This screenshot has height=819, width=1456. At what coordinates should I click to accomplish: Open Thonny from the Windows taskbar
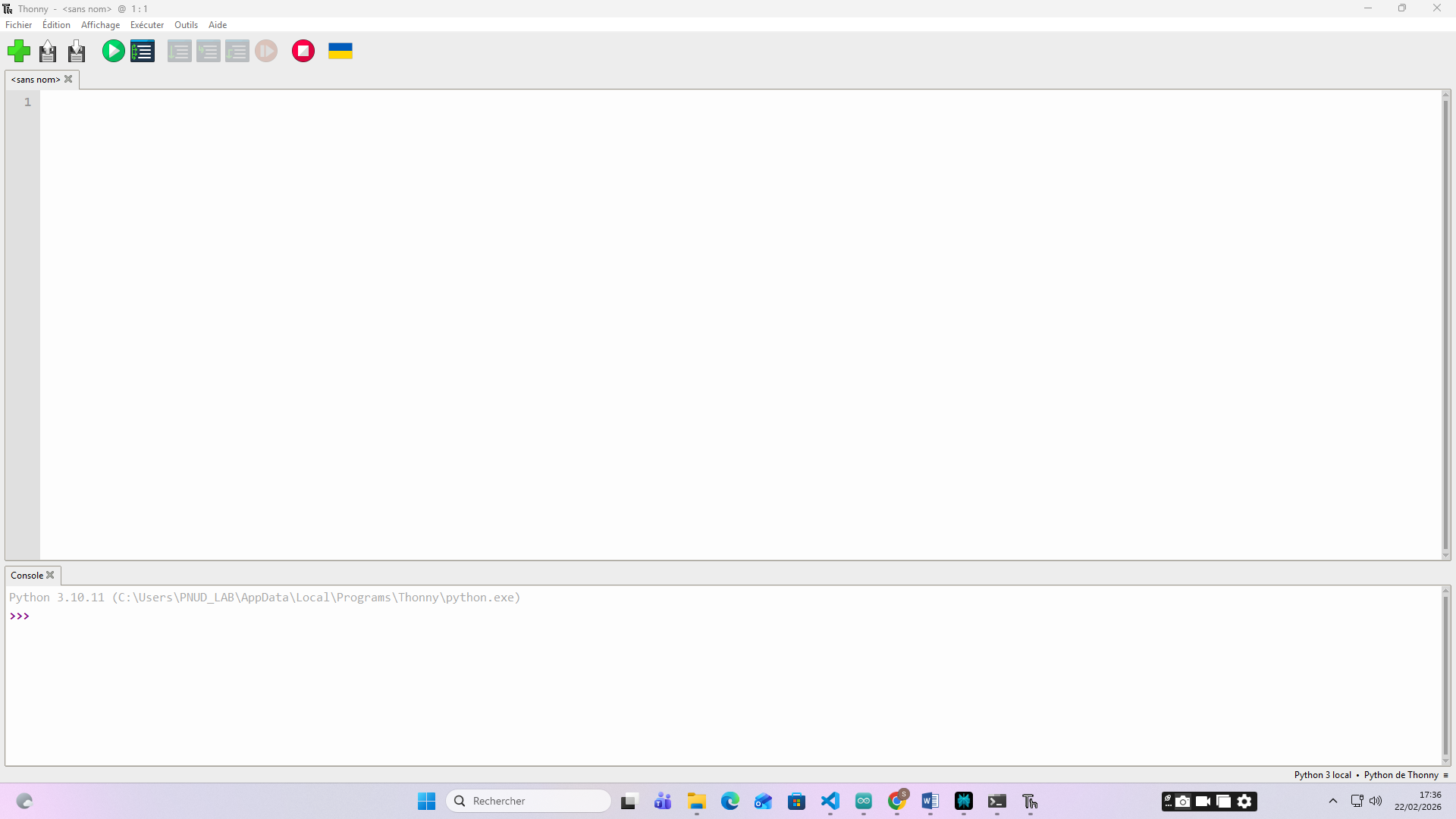point(1030,802)
